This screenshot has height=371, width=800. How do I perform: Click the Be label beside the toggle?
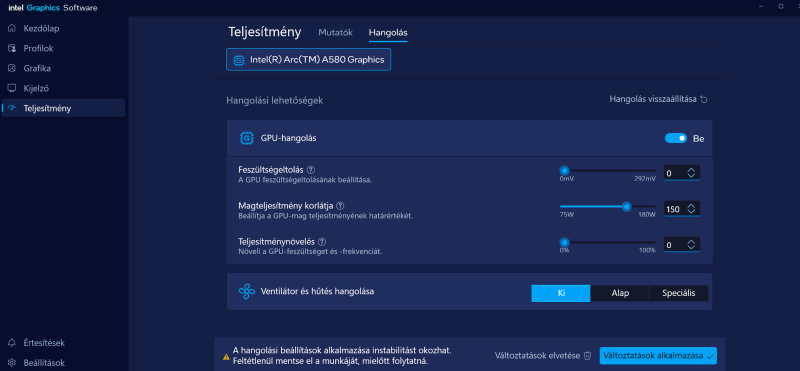tap(698, 138)
